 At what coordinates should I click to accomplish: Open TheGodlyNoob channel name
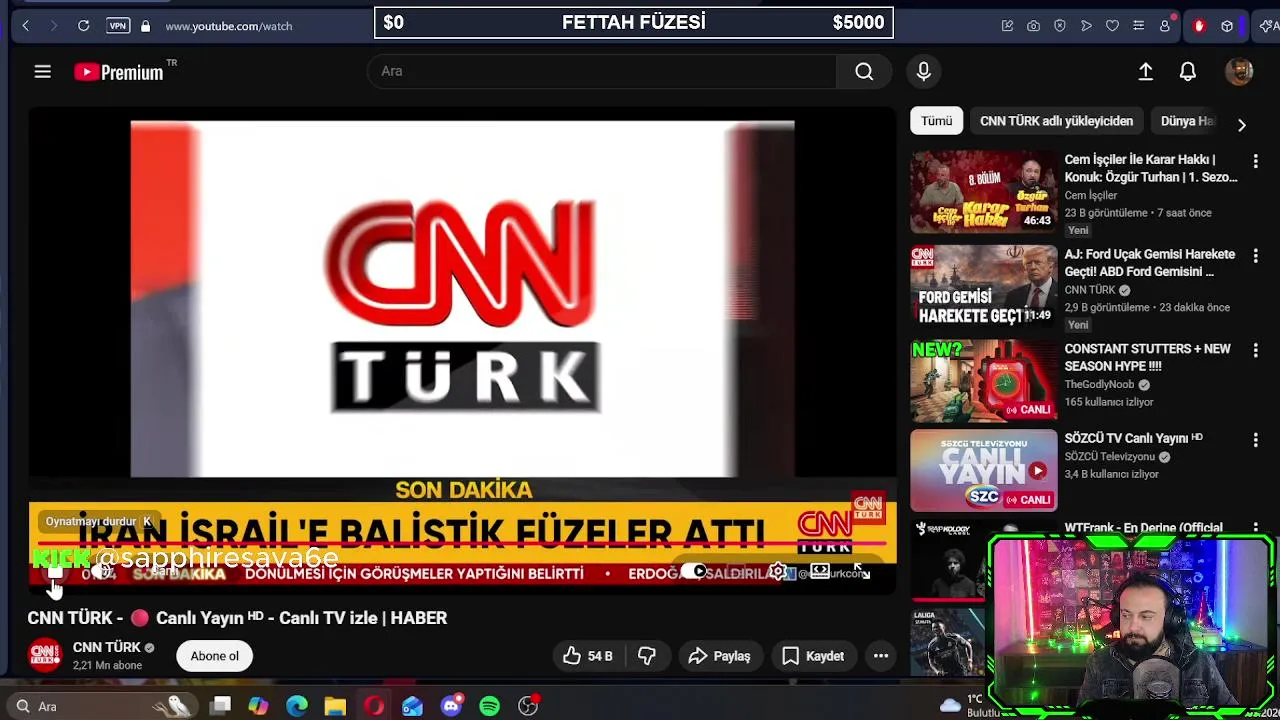pos(1099,384)
